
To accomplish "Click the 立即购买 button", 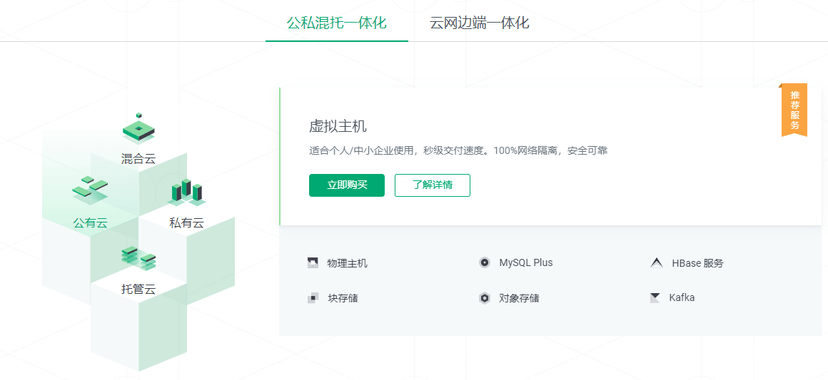I will coord(346,185).
